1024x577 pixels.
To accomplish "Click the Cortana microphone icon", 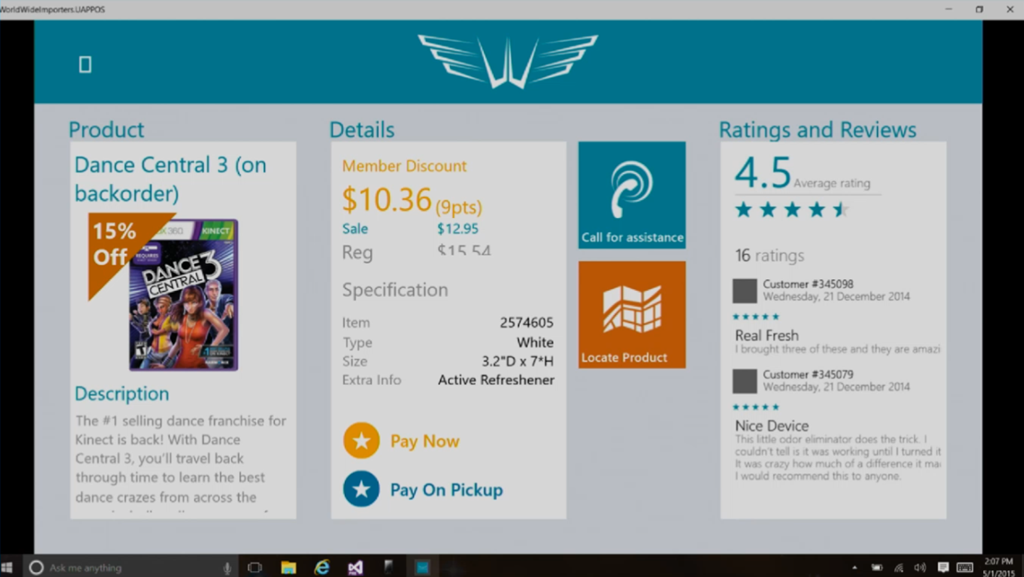I will (x=227, y=568).
